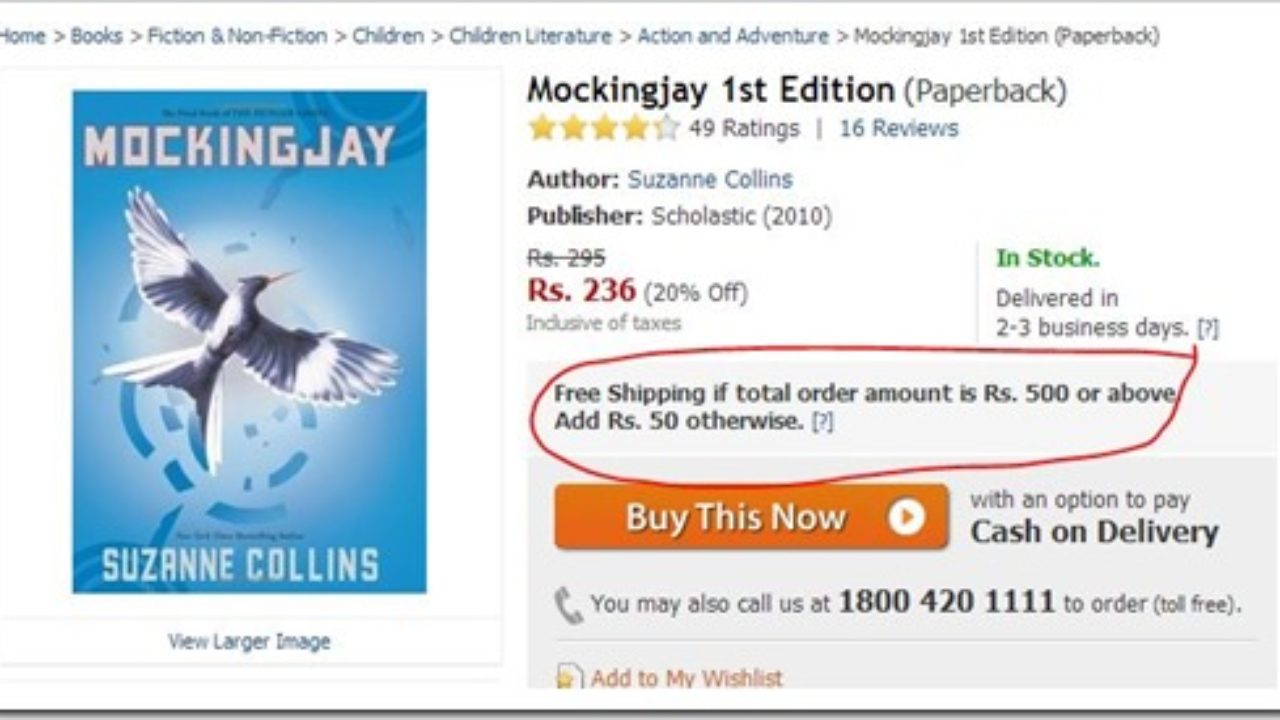Select the Children breadcrumb link
Image resolution: width=1280 pixels, height=720 pixels.
[x=388, y=36]
